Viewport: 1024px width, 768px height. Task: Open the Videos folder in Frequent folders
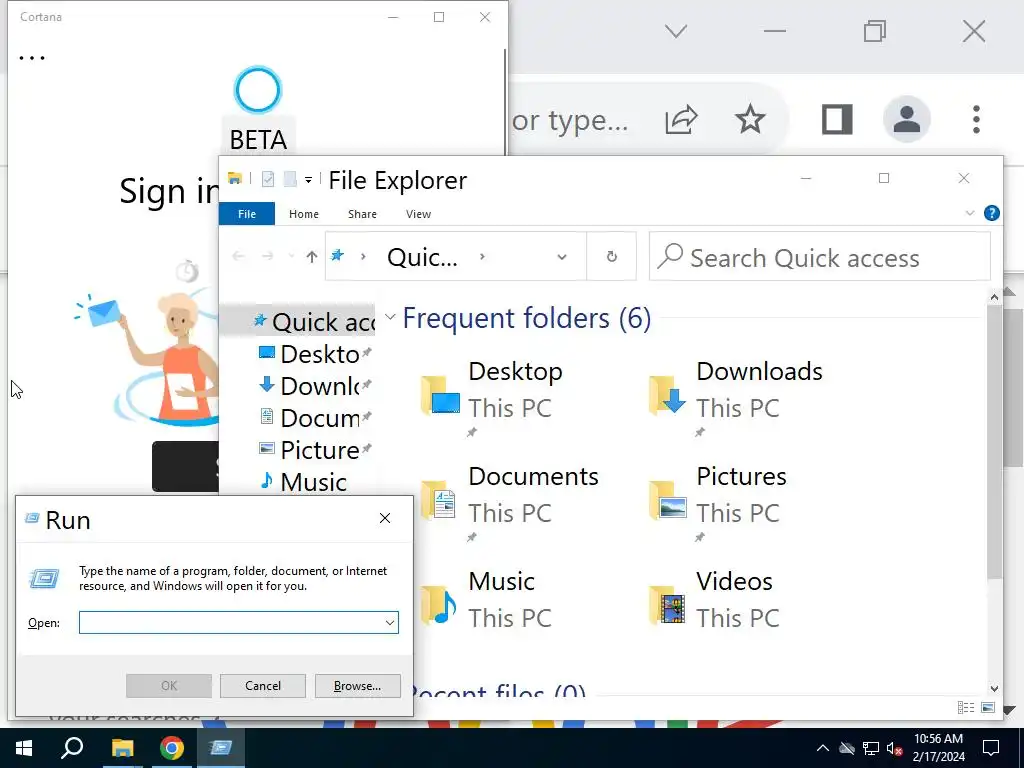[x=713, y=600]
